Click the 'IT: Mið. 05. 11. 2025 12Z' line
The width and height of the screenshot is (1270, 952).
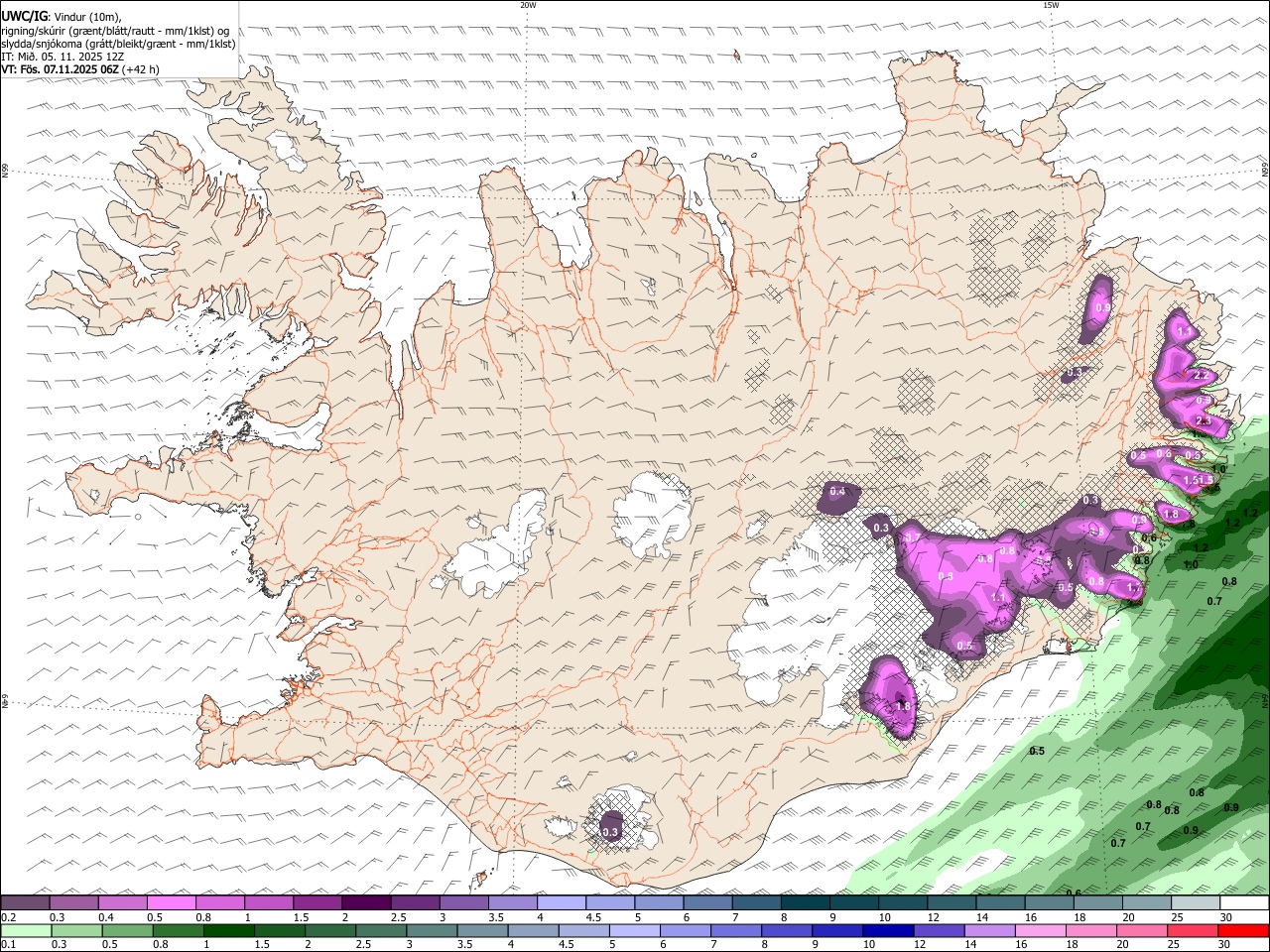pyautogui.click(x=62, y=57)
